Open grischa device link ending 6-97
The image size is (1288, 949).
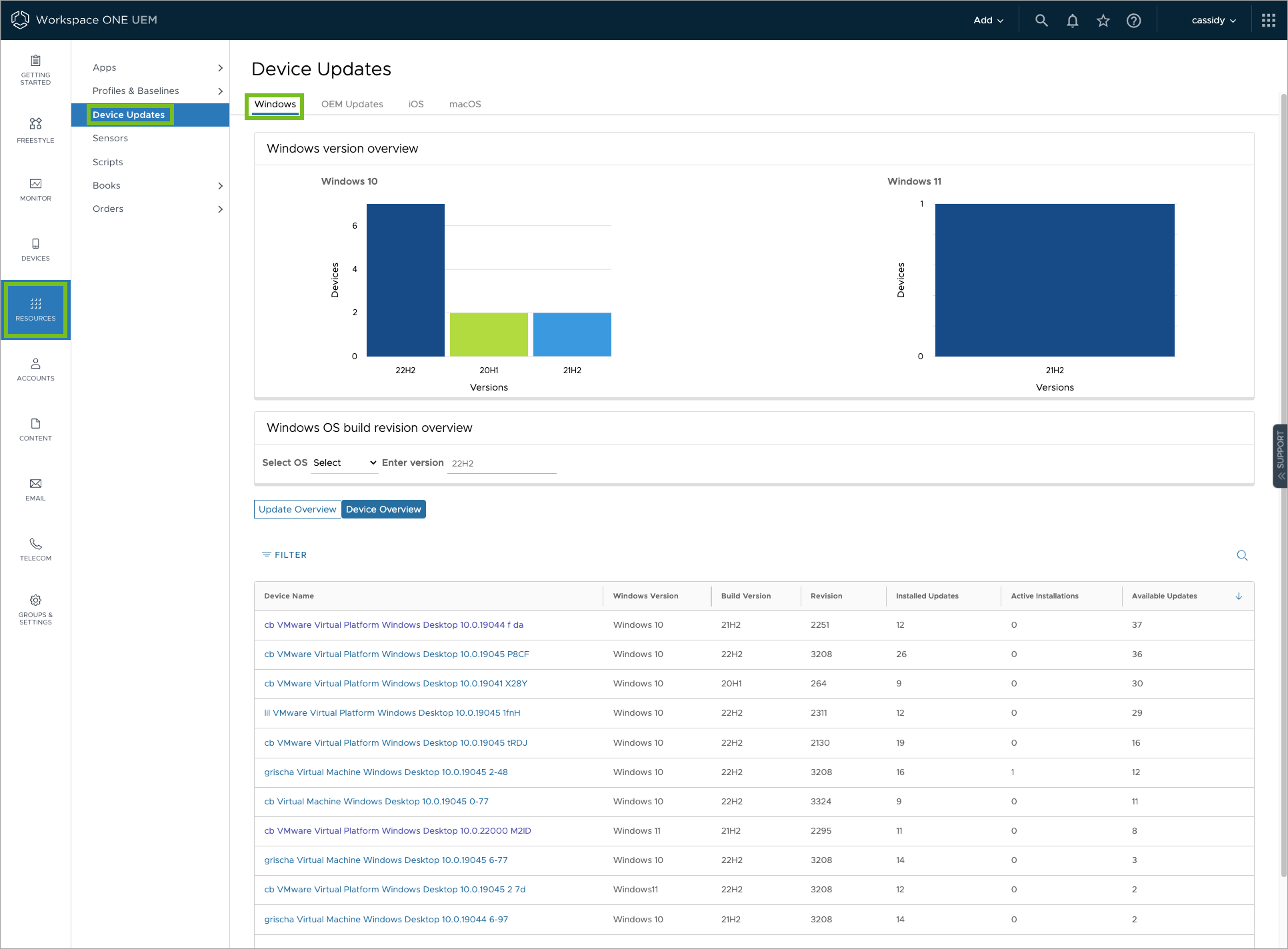[386, 920]
